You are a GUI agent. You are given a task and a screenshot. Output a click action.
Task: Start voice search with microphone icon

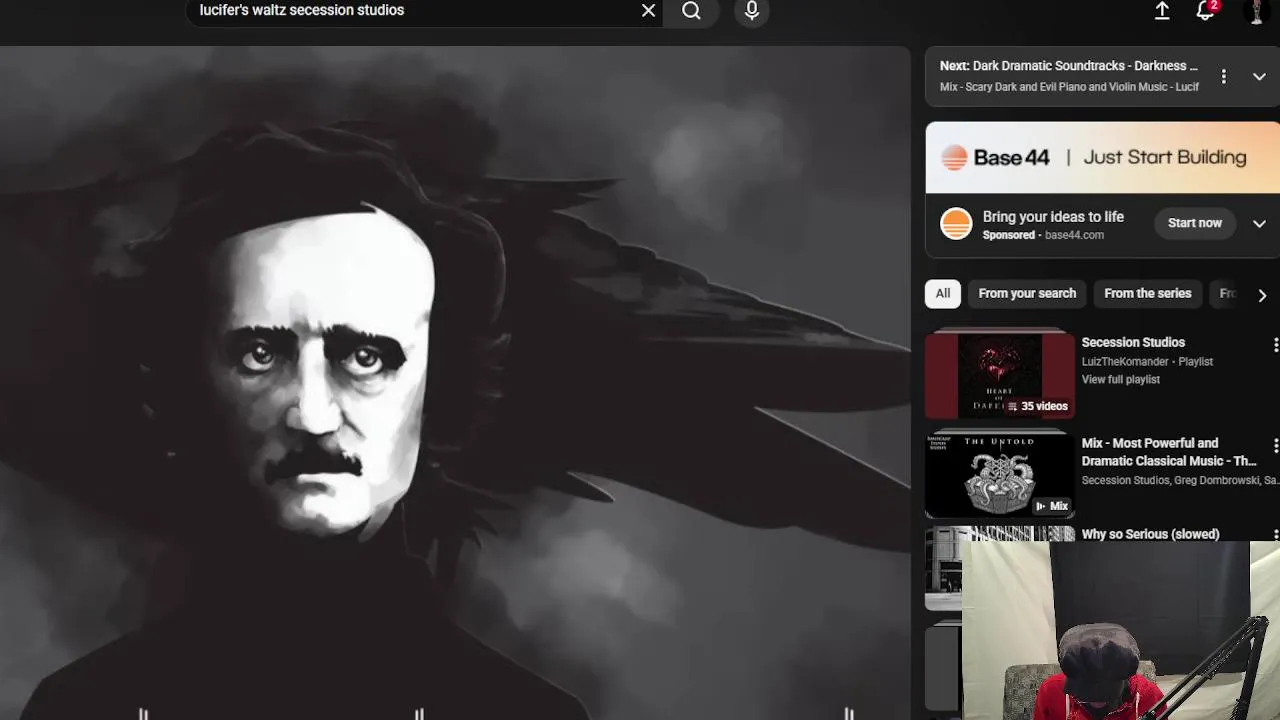(x=752, y=11)
